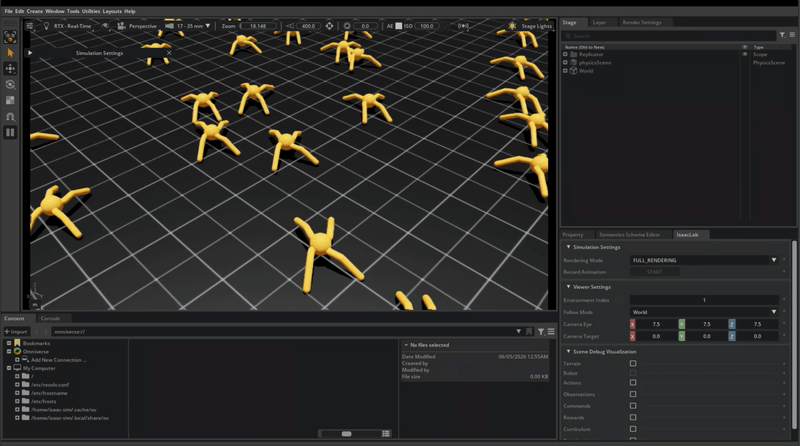Open the Stage panel options hamburger menu
The width and height of the screenshot is (800, 446).
792,35
